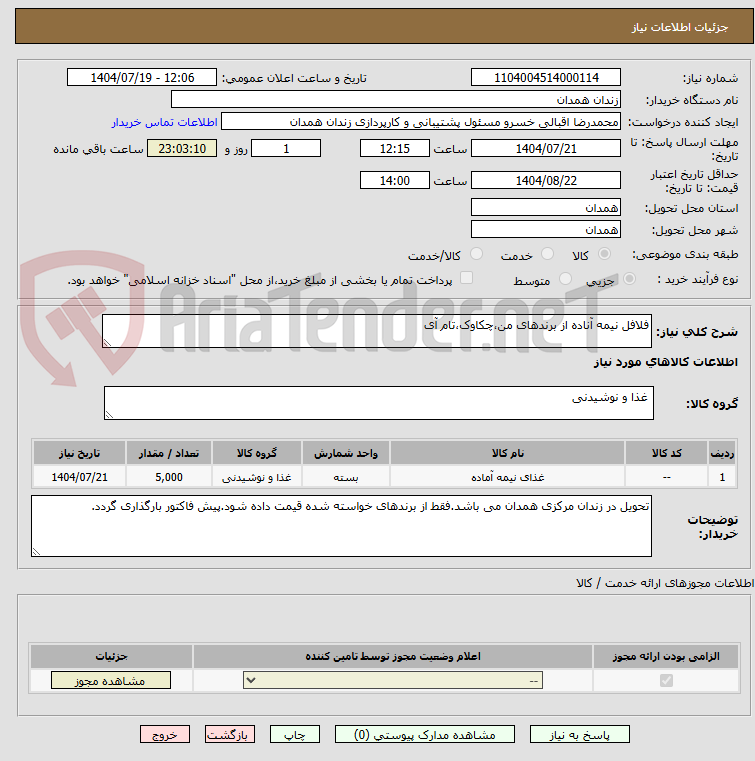Click the need date cell 1404/07/21 in table

[x=79, y=477]
